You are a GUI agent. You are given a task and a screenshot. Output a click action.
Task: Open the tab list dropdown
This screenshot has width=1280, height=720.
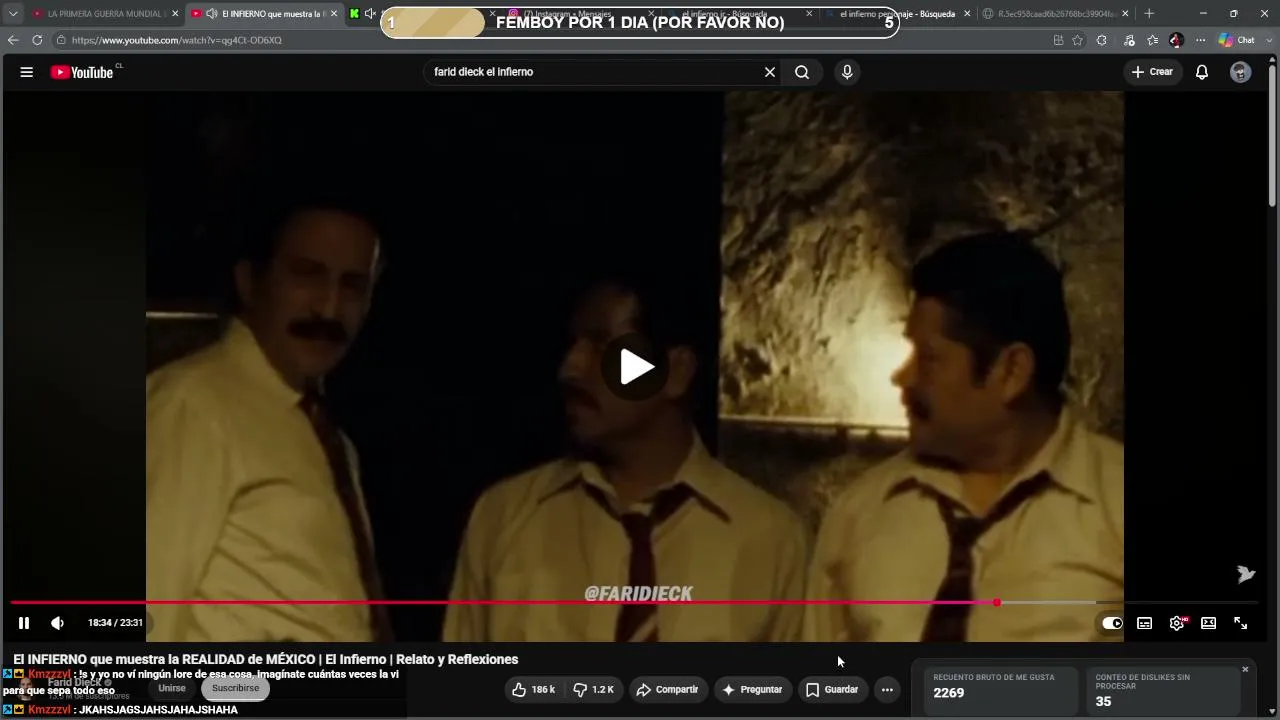point(13,14)
